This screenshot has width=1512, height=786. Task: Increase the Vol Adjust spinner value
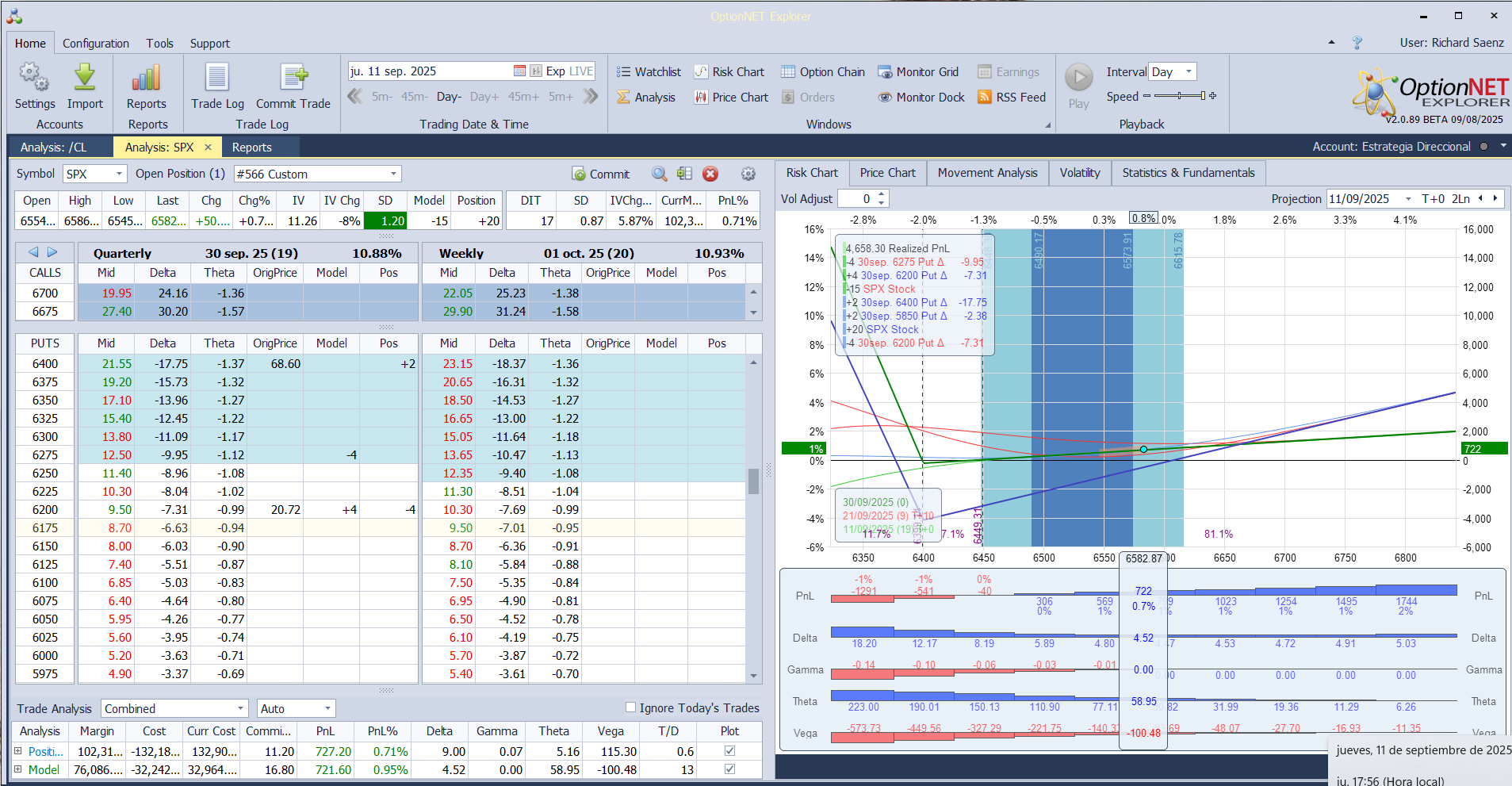click(x=882, y=194)
